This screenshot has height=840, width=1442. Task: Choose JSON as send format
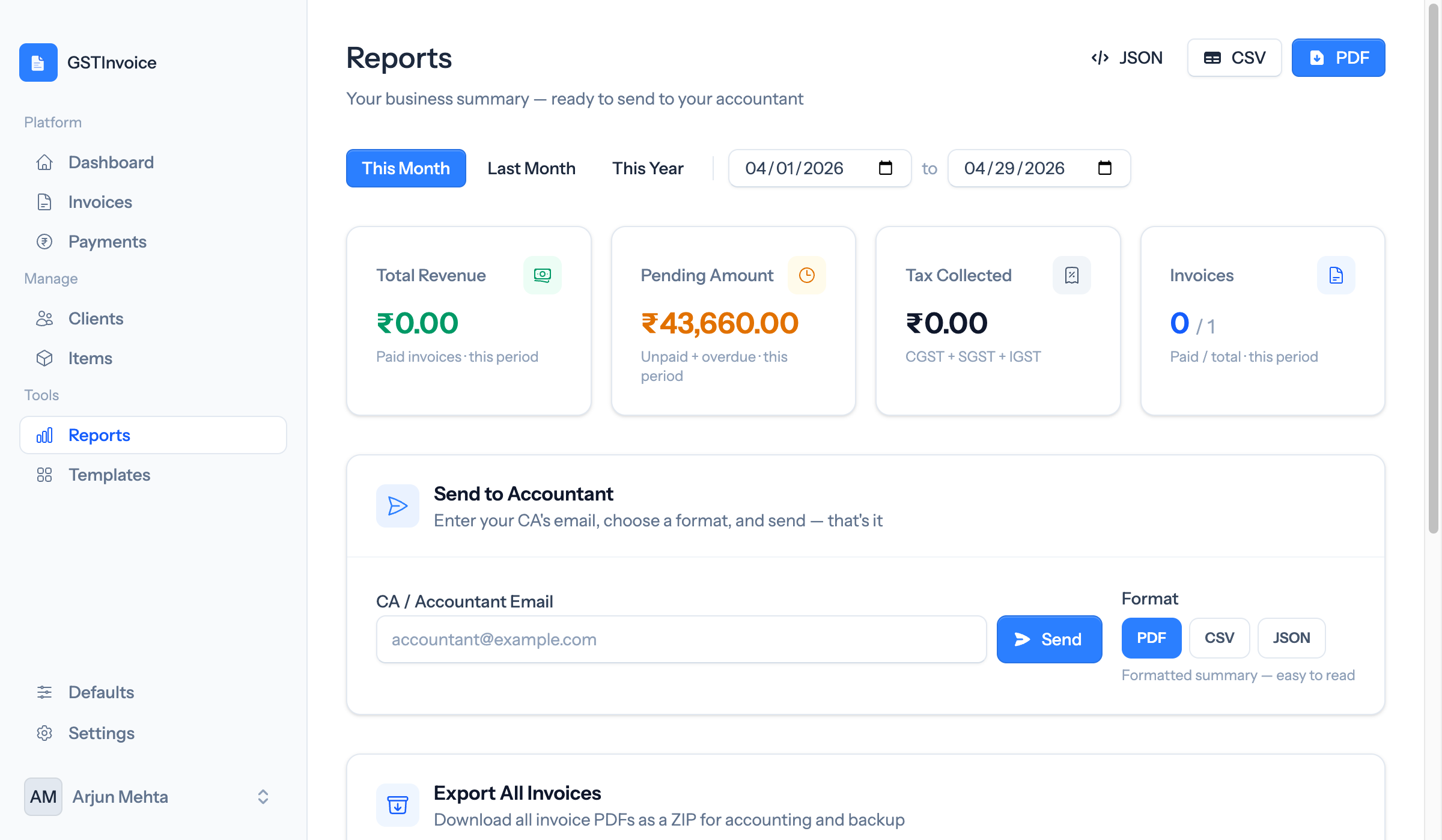pyautogui.click(x=1292, y=638)
